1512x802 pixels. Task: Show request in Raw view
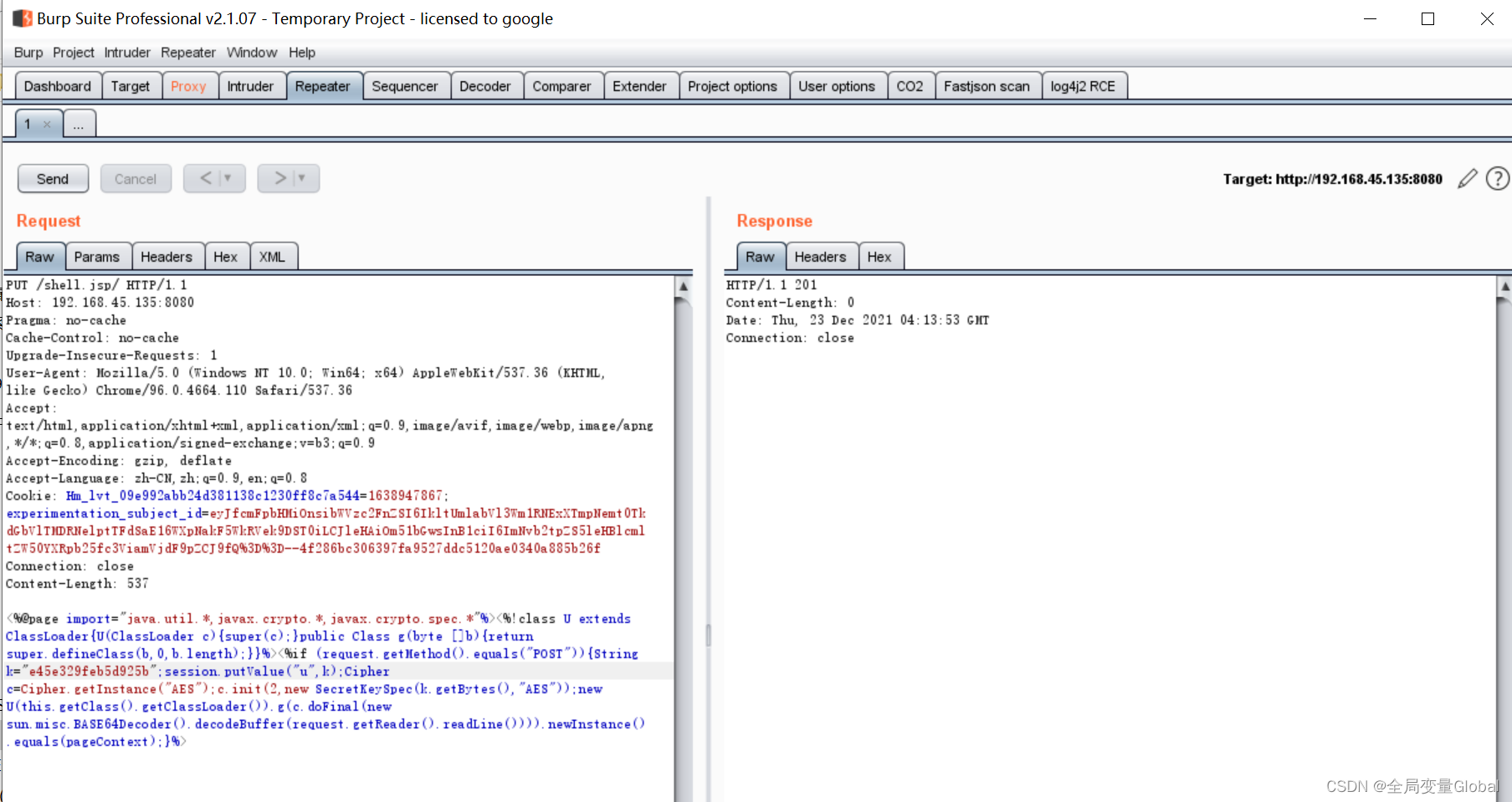pos(39,257)
